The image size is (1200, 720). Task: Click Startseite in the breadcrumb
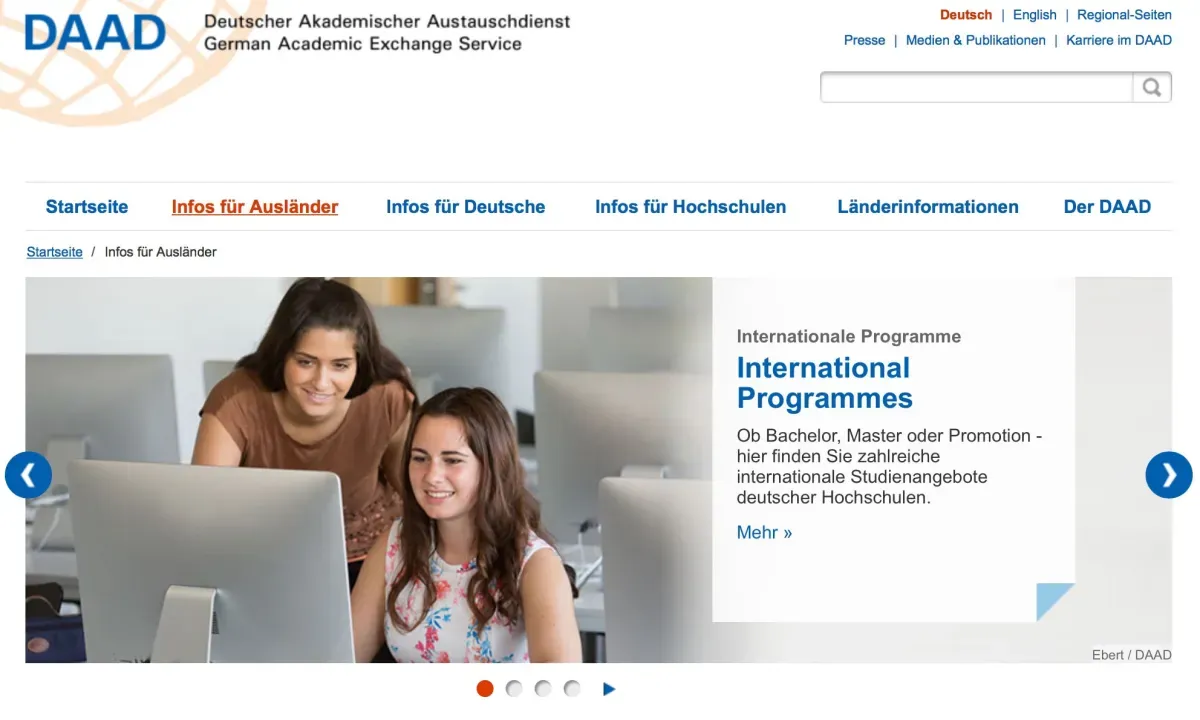(54, 252)
